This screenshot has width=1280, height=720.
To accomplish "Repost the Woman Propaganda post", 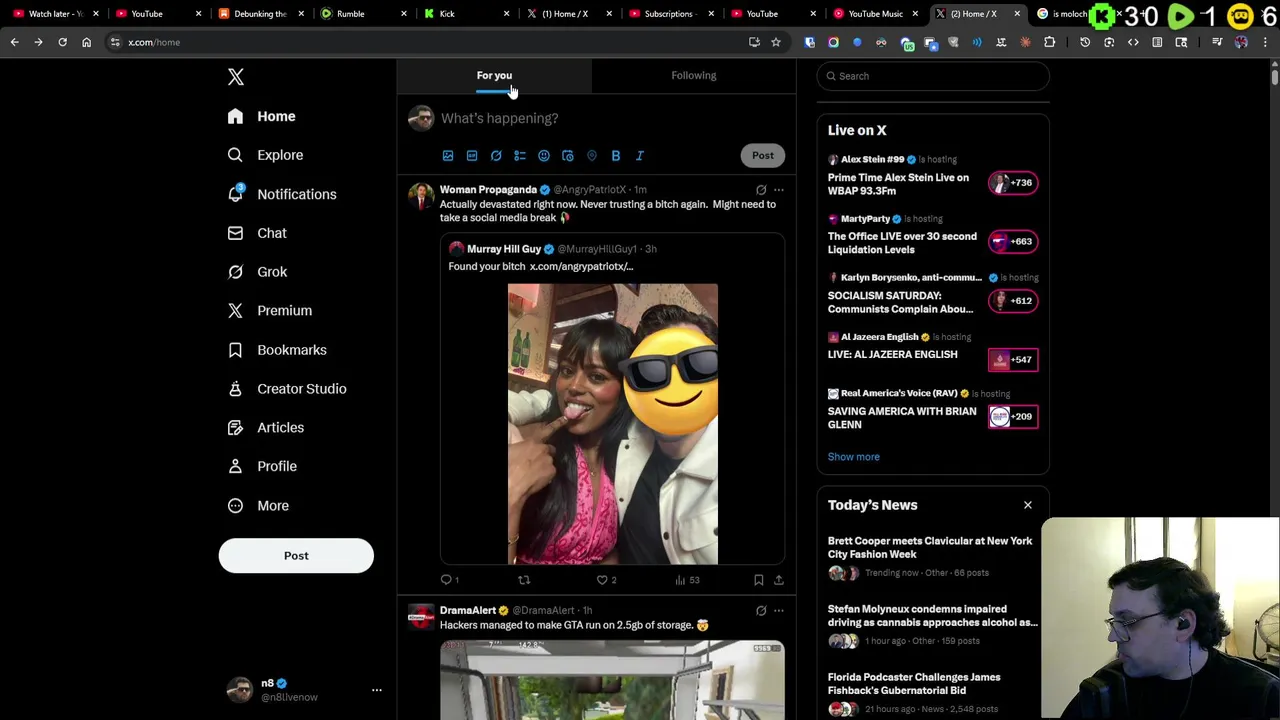I will (x=524, y=580).
